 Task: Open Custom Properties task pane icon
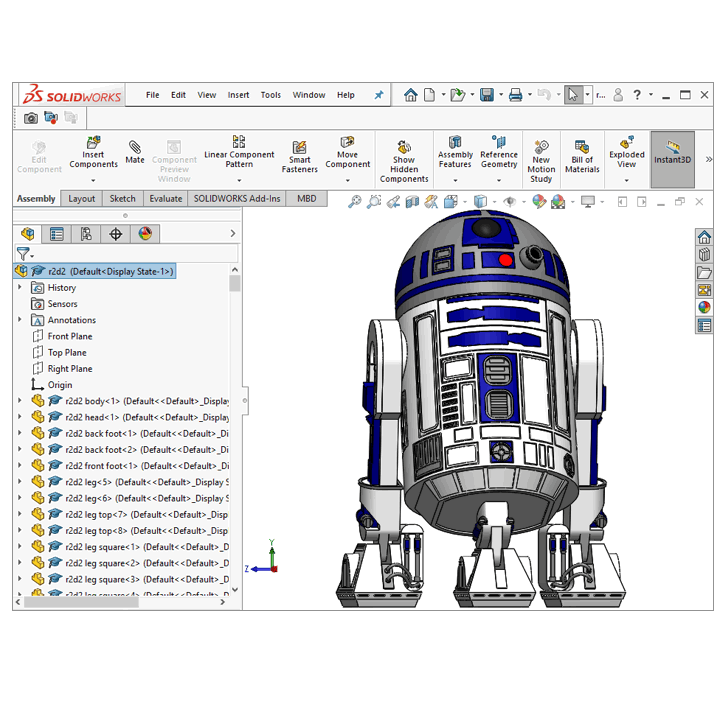point(704,325)
